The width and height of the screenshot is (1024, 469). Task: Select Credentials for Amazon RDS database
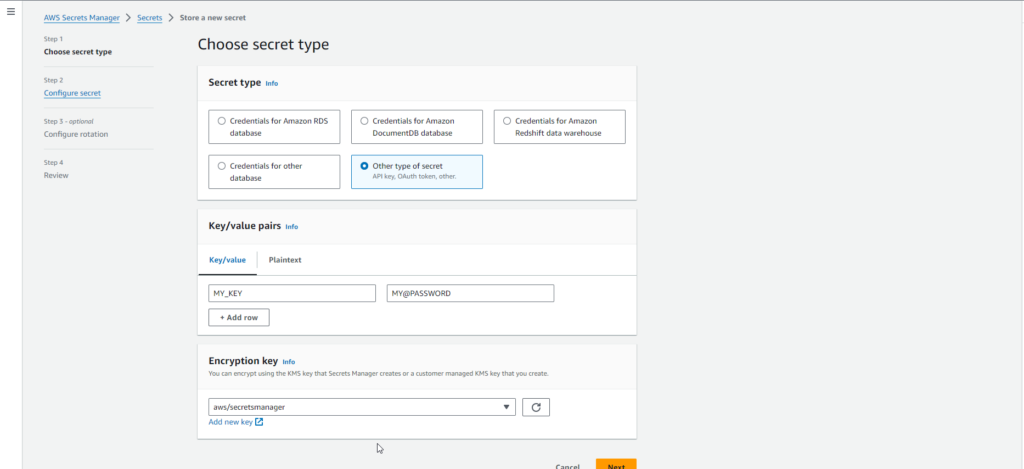(x=274, y=127)
